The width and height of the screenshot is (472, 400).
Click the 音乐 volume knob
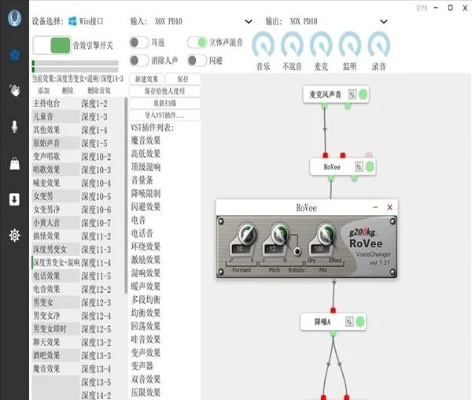pos(263,45)
